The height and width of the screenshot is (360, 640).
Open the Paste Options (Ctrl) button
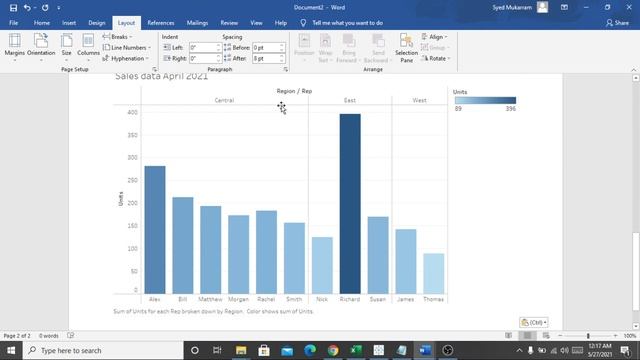tap(533, 322)
